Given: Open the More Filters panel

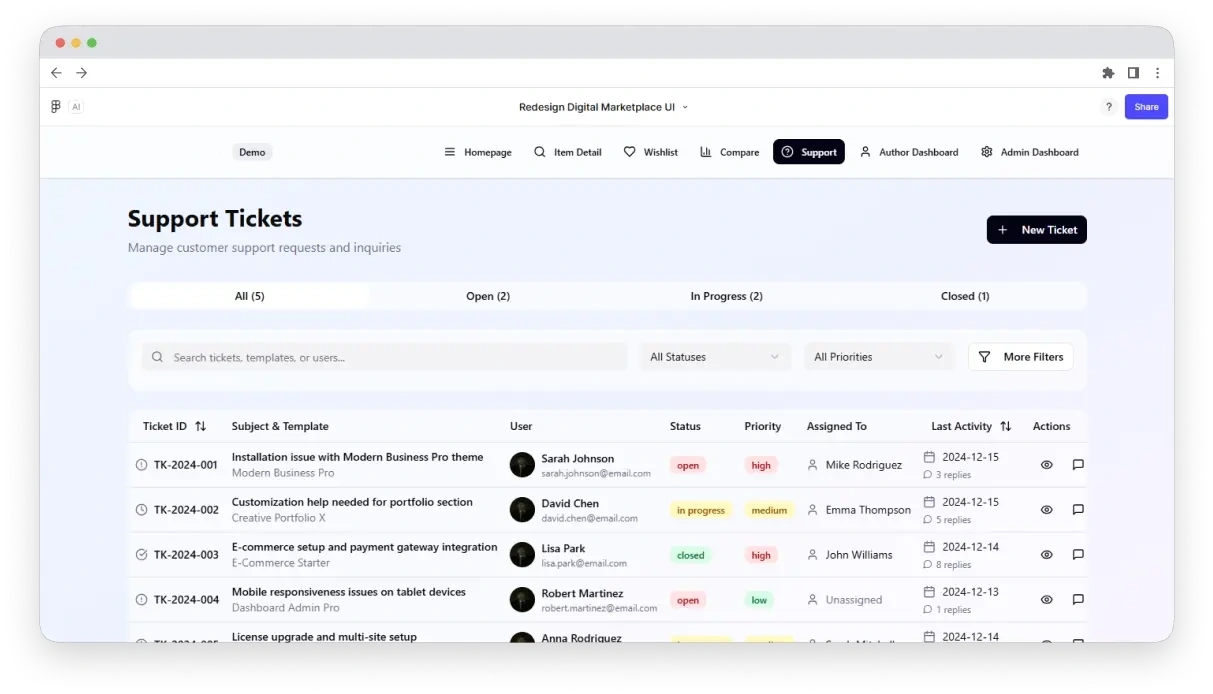Looking at the screenshot, I should click(x=1021, y=356).
